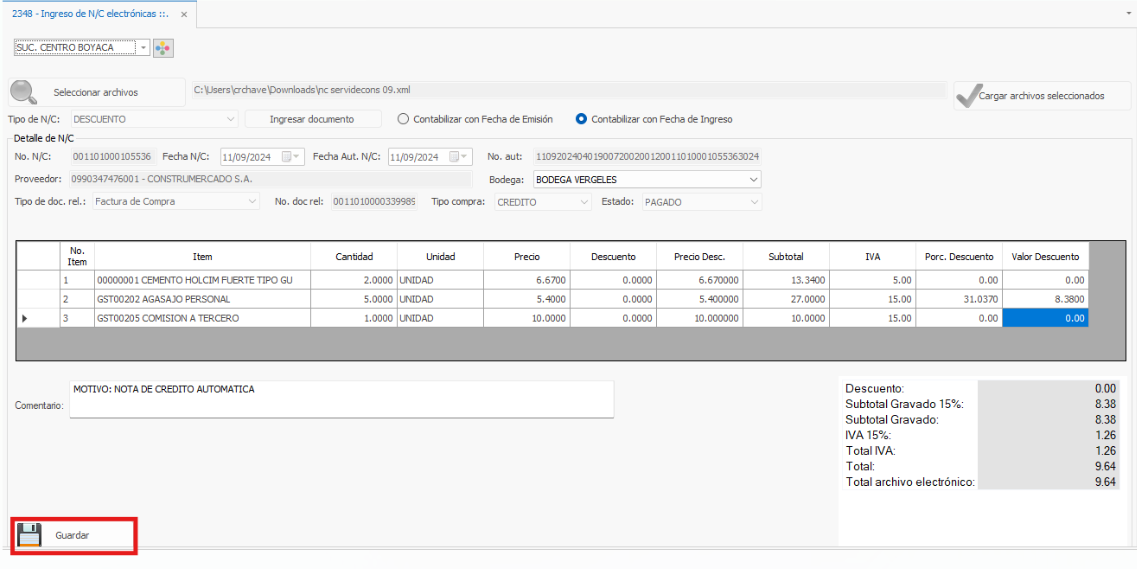Screen dimensions: 1137x569
Task: Click the colorful icon beside branch selector
Action: click(x=163, y=47)
